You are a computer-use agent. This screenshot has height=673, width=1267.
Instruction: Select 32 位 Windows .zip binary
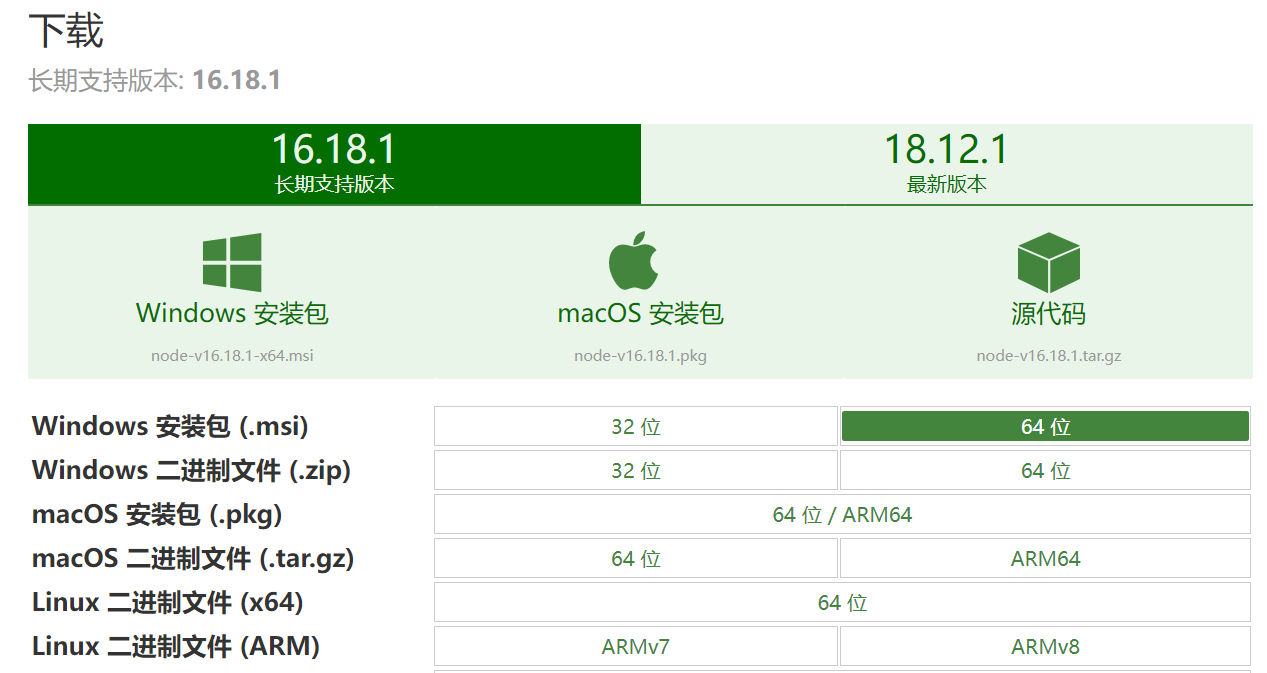636,471
